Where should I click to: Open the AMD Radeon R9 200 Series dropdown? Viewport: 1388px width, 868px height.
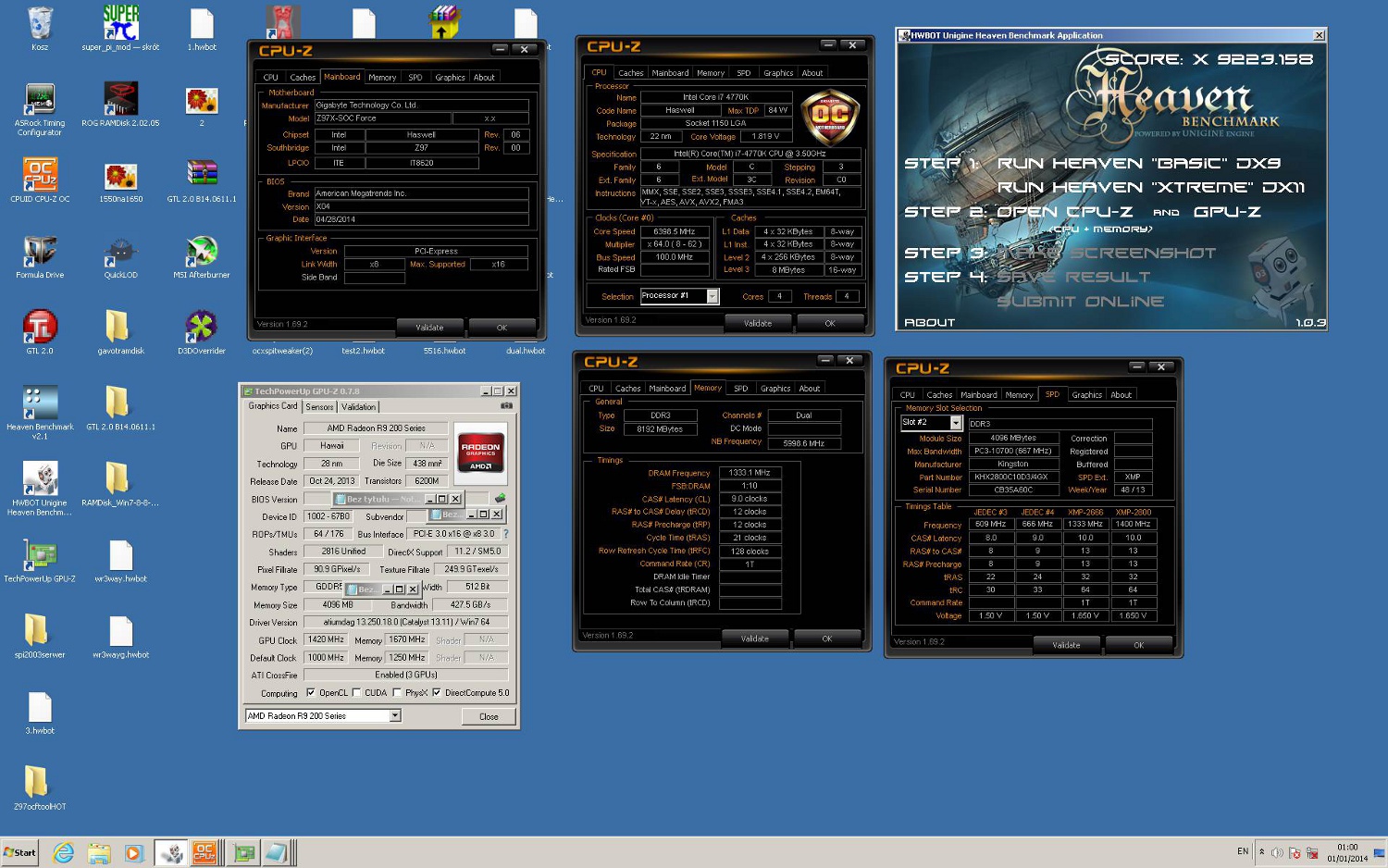pos(395,715)
